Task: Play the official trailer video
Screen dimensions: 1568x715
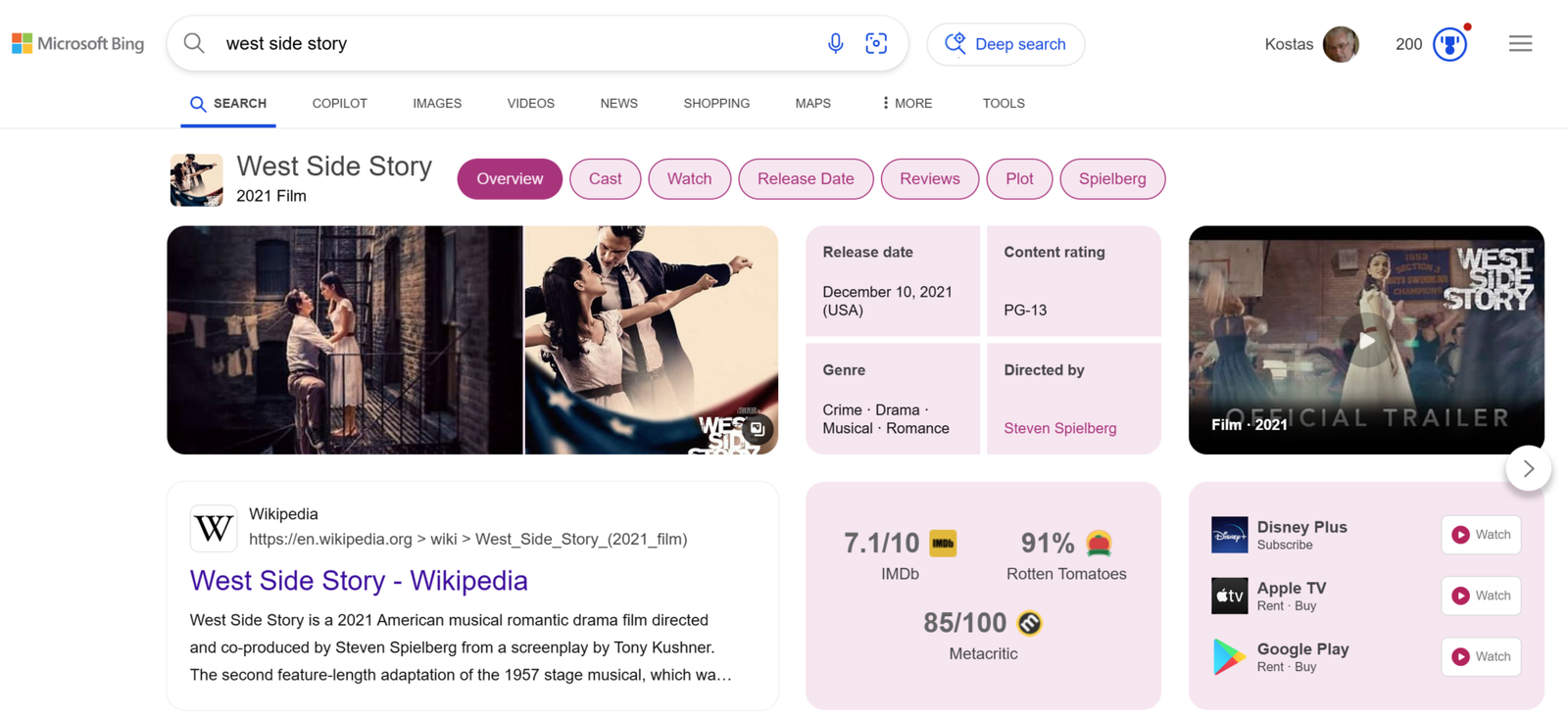Action: [1366, 340]
